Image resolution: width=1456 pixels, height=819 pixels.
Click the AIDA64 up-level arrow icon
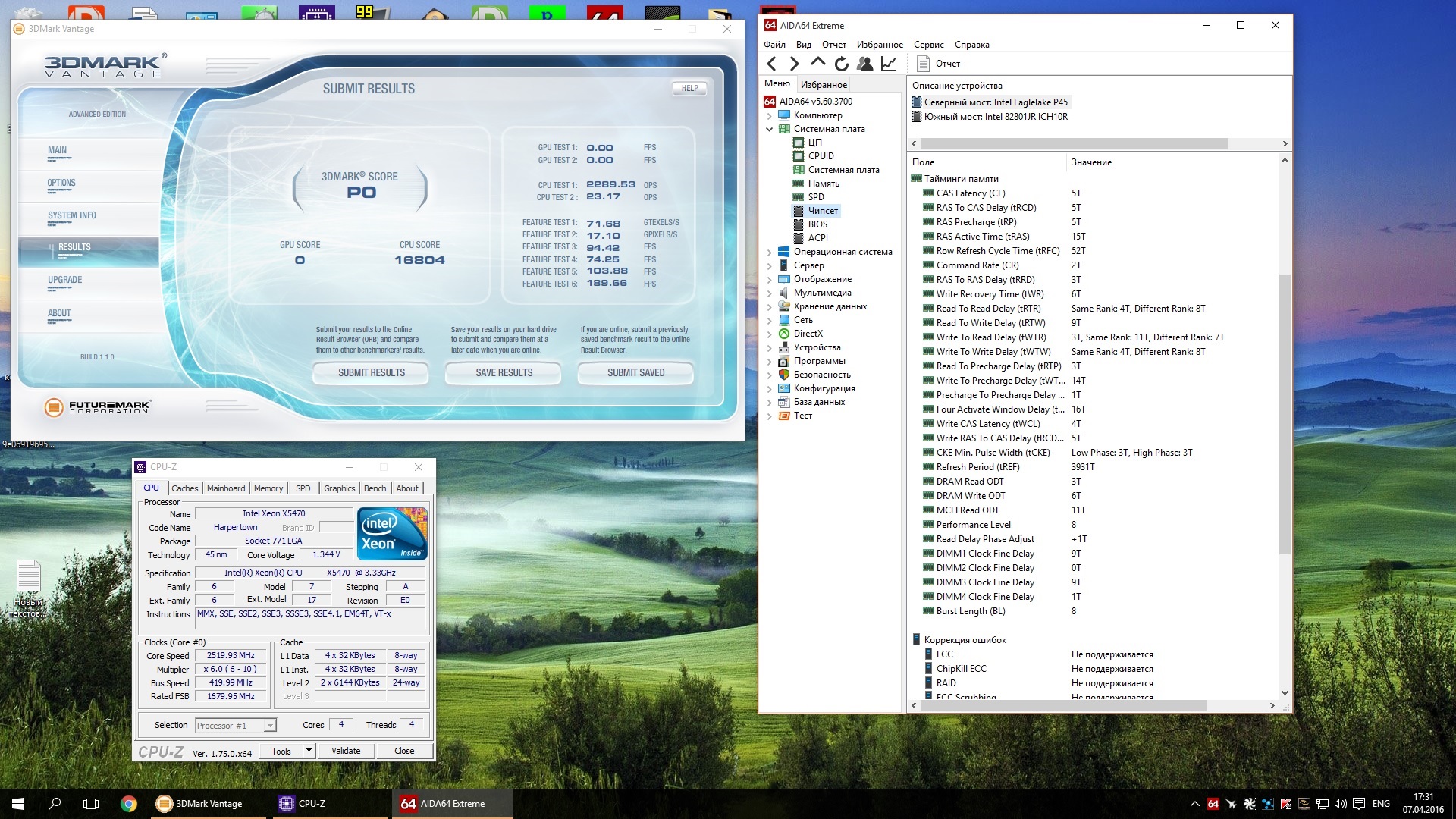[x=817, y=62]
